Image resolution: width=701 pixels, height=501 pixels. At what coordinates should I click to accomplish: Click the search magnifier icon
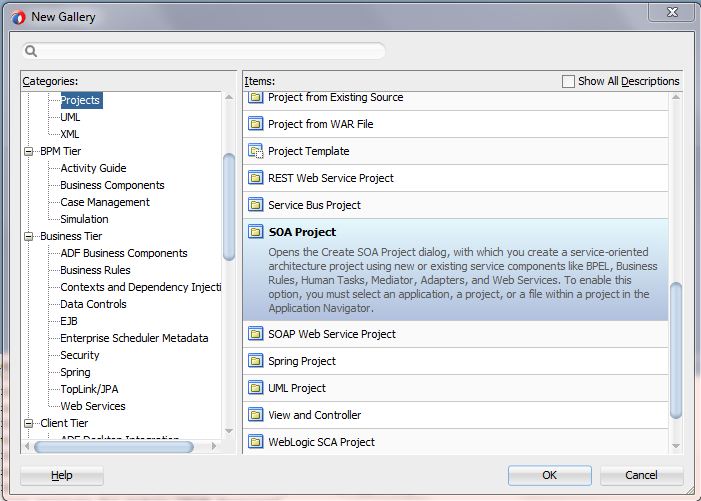31,51
